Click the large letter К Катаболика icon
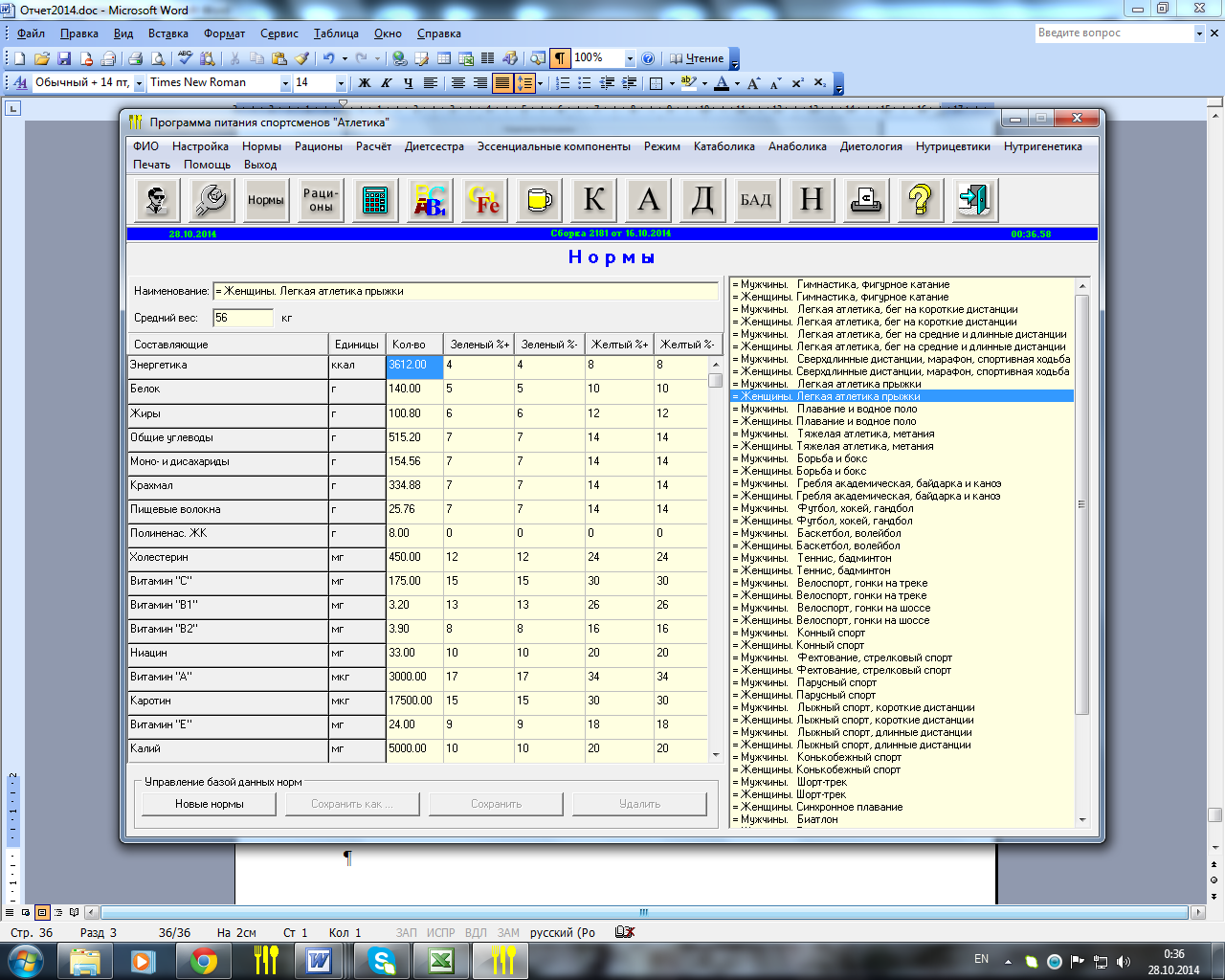This screenshot has width=1225, height=980. coord(593,200)
